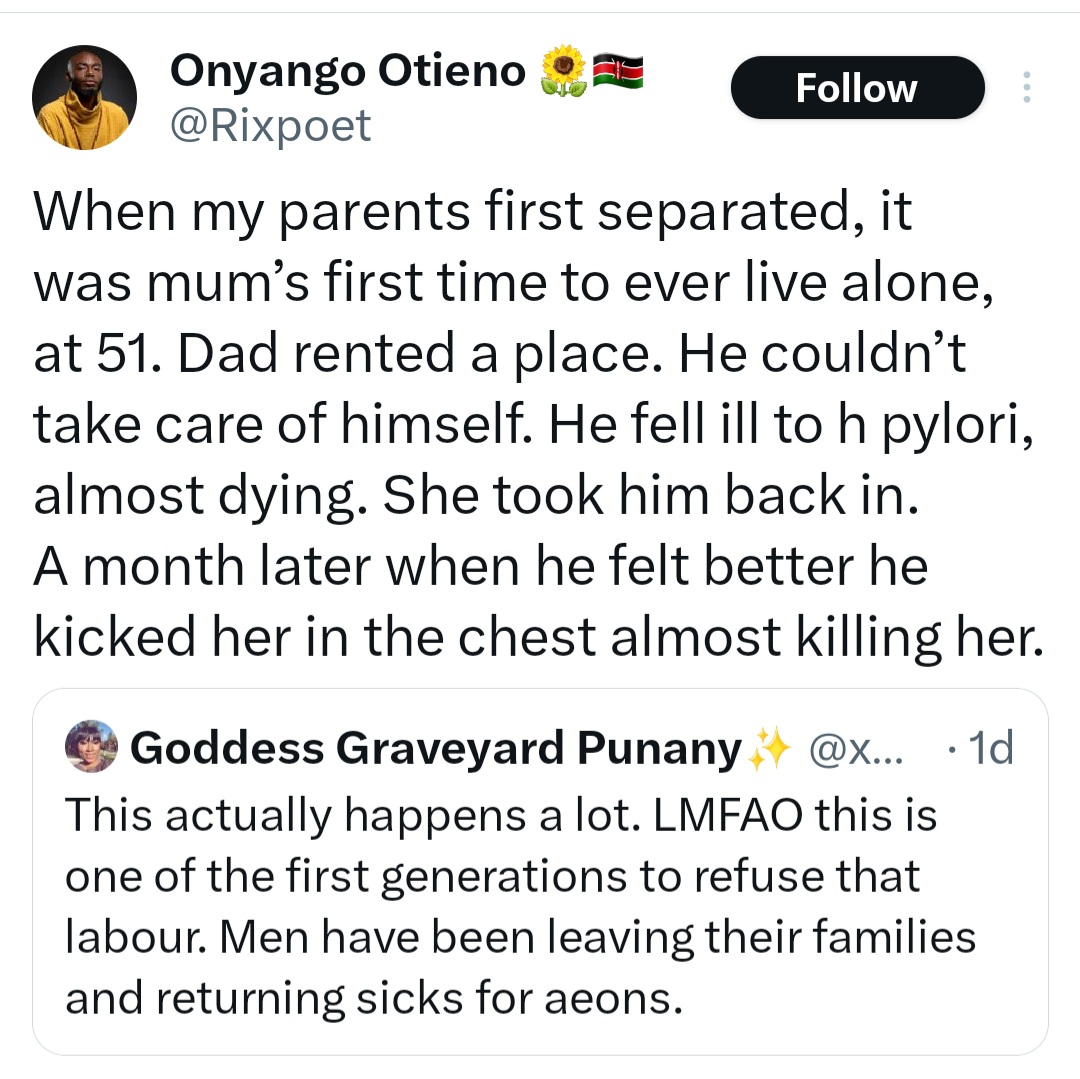Click the line "When my parents first separated"
This screenshot has width=1080, height=1079.
point(473,211)
